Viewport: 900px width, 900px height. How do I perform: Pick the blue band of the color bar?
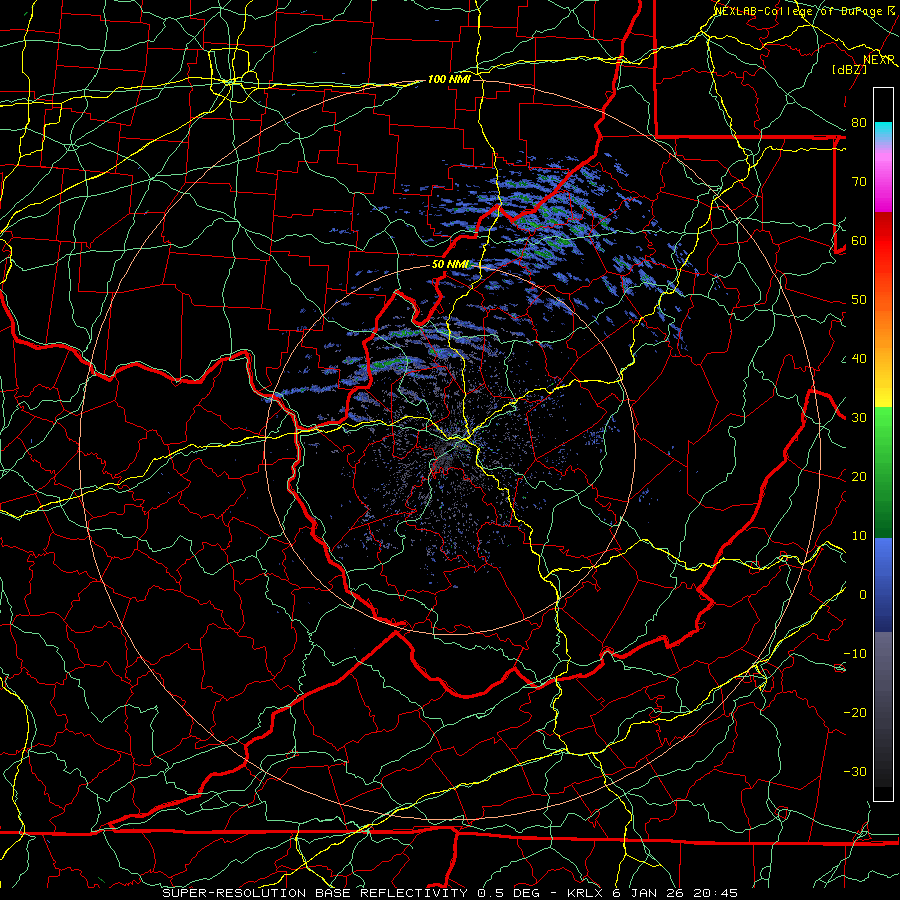883,585
